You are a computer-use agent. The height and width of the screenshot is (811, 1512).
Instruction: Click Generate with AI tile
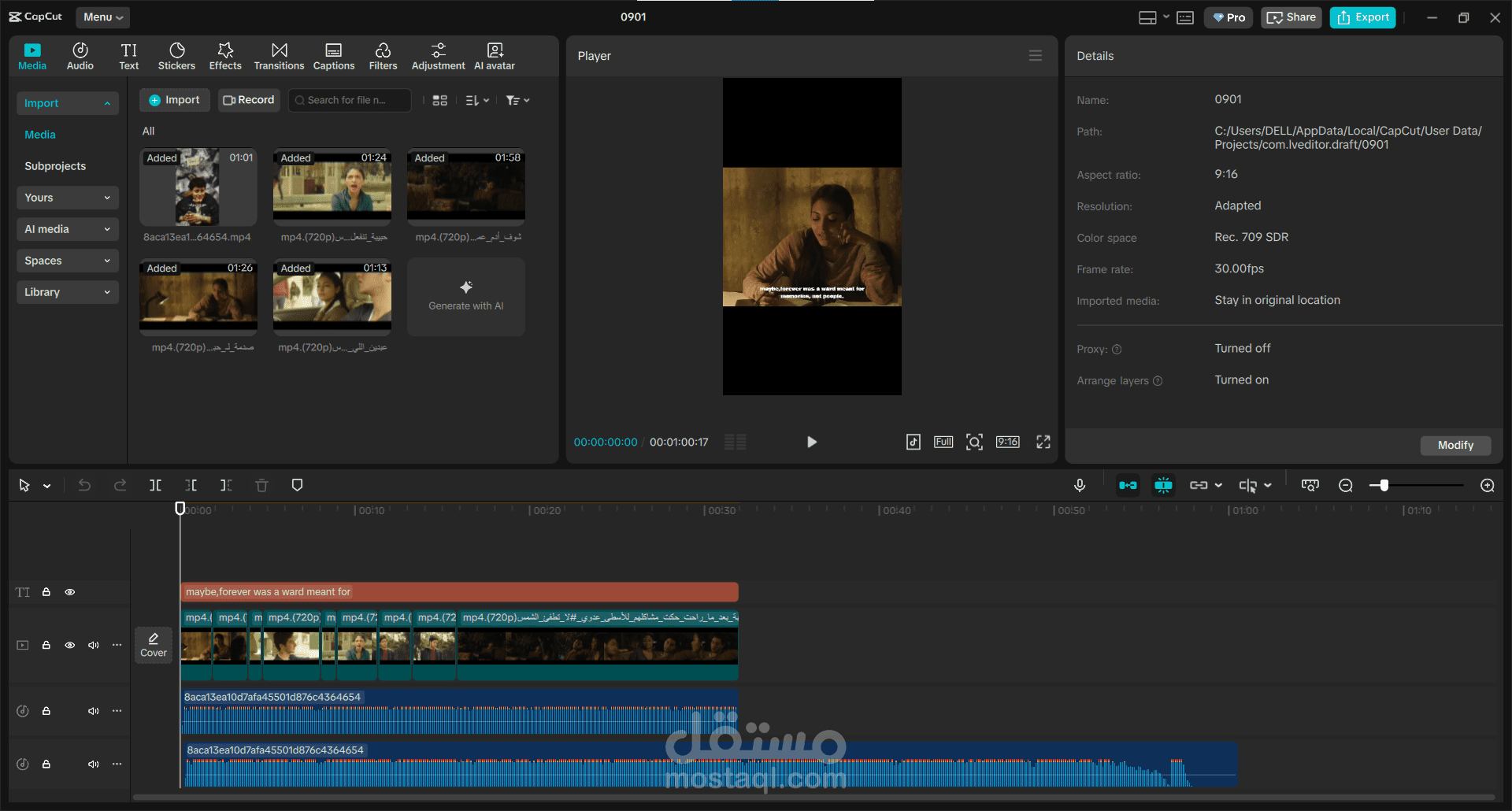466,297
